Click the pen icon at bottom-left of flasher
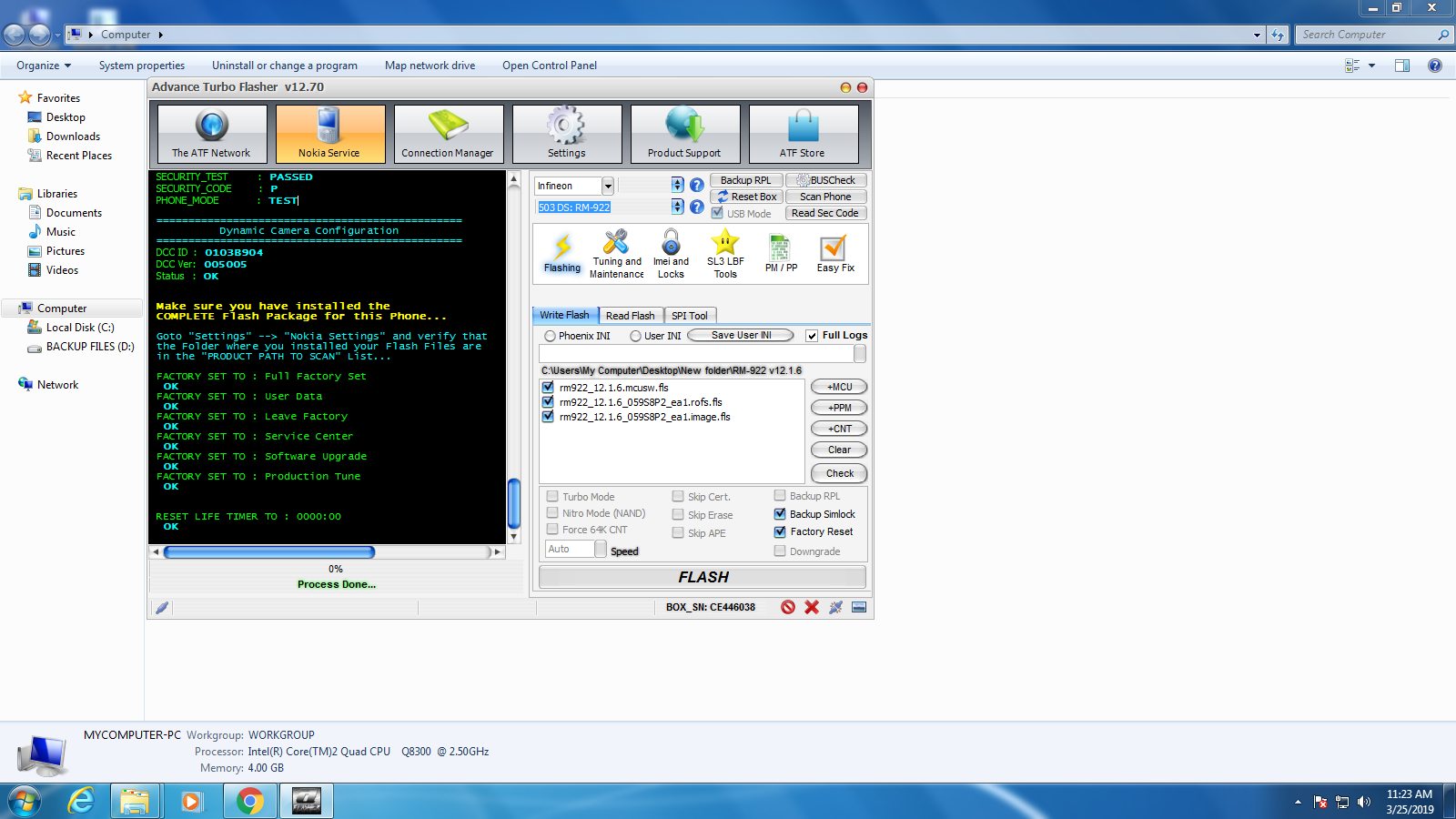This screenshot has height=819, width=1456. (162, 607)
